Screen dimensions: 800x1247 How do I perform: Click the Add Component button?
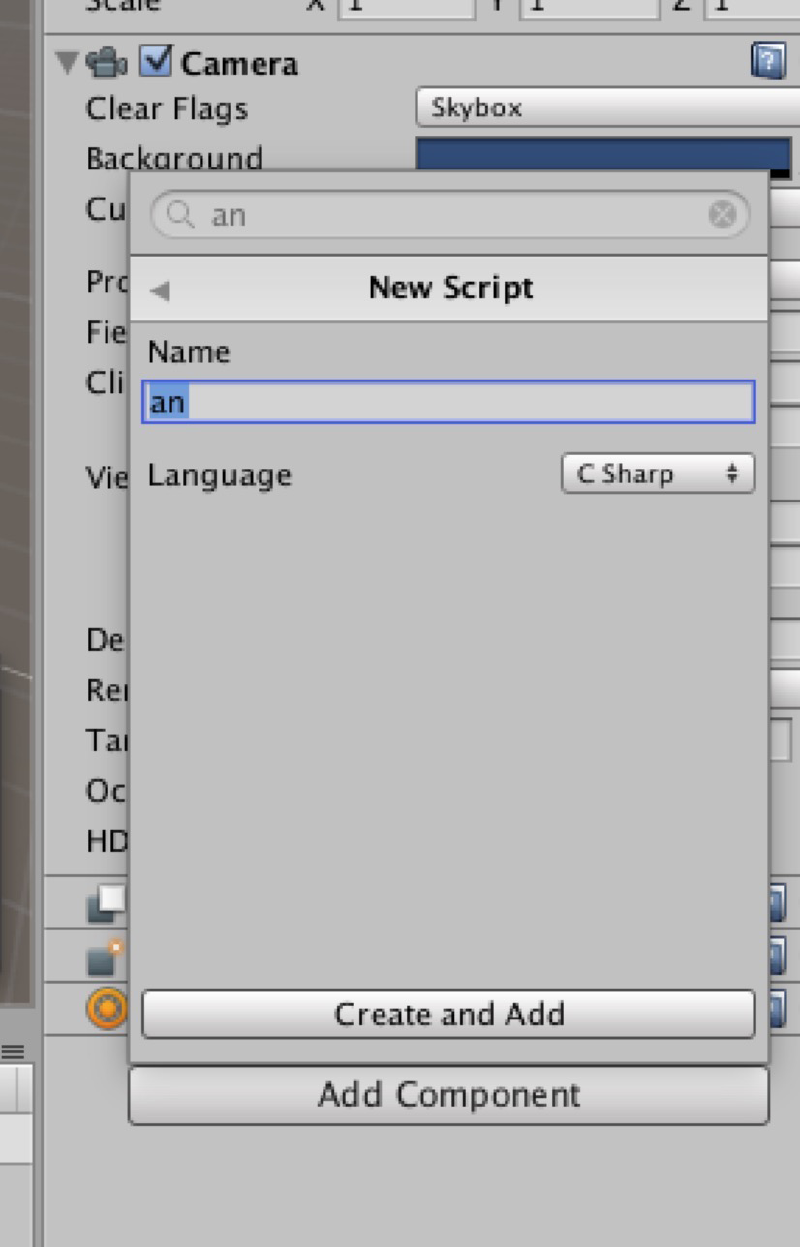coord(448,1095)
